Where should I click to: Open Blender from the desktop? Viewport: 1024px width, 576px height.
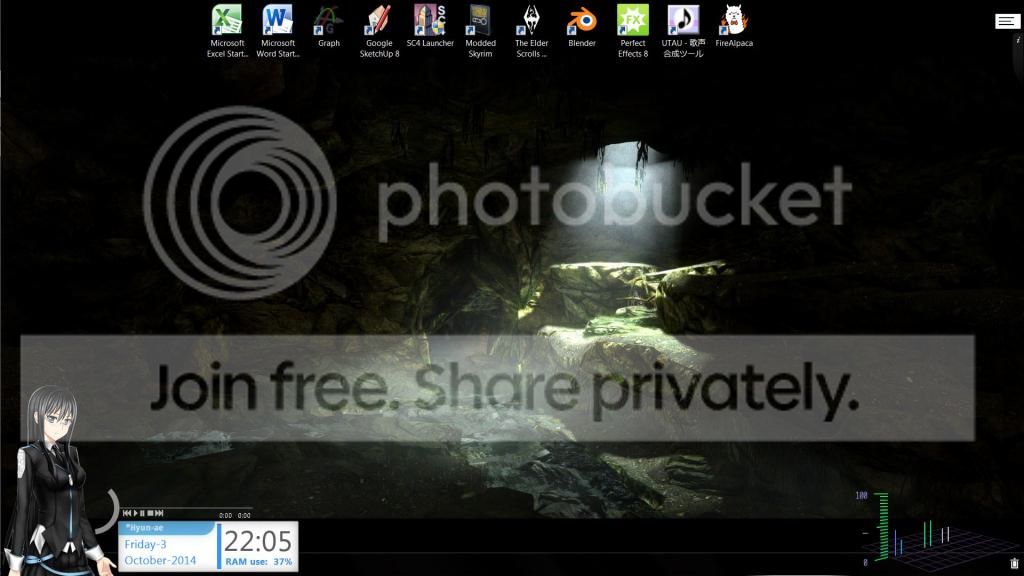[581, 26]
